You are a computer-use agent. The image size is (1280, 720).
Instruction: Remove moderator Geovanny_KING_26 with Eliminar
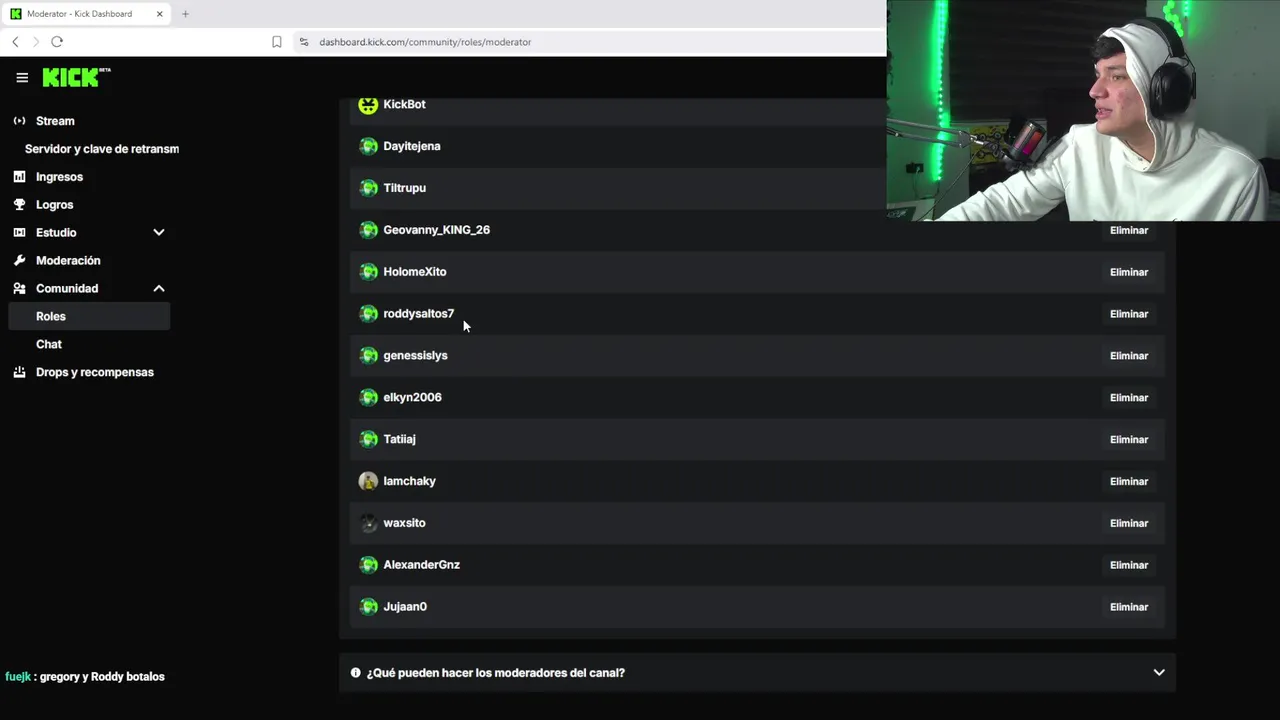coord(1129,231)
